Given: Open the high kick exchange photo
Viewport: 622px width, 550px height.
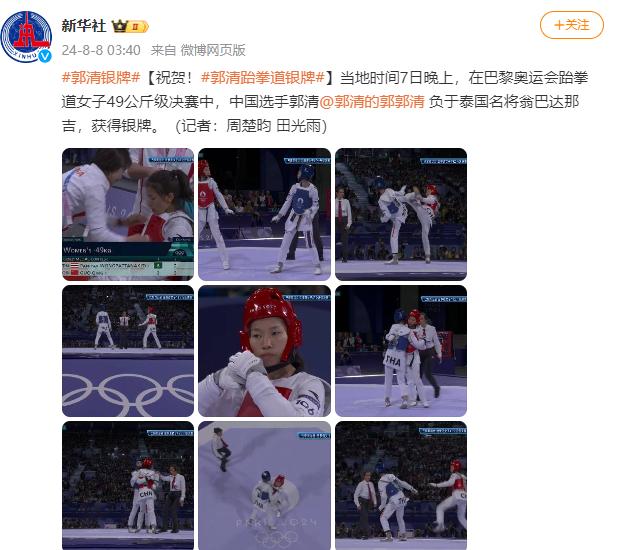Looking at the screenshot, I should [x=401, y=214].
